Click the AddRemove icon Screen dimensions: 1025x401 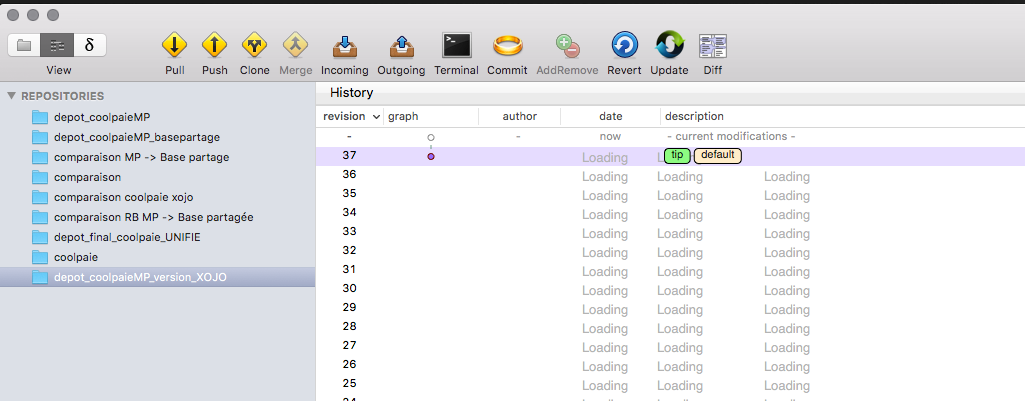tap(567, 46)
